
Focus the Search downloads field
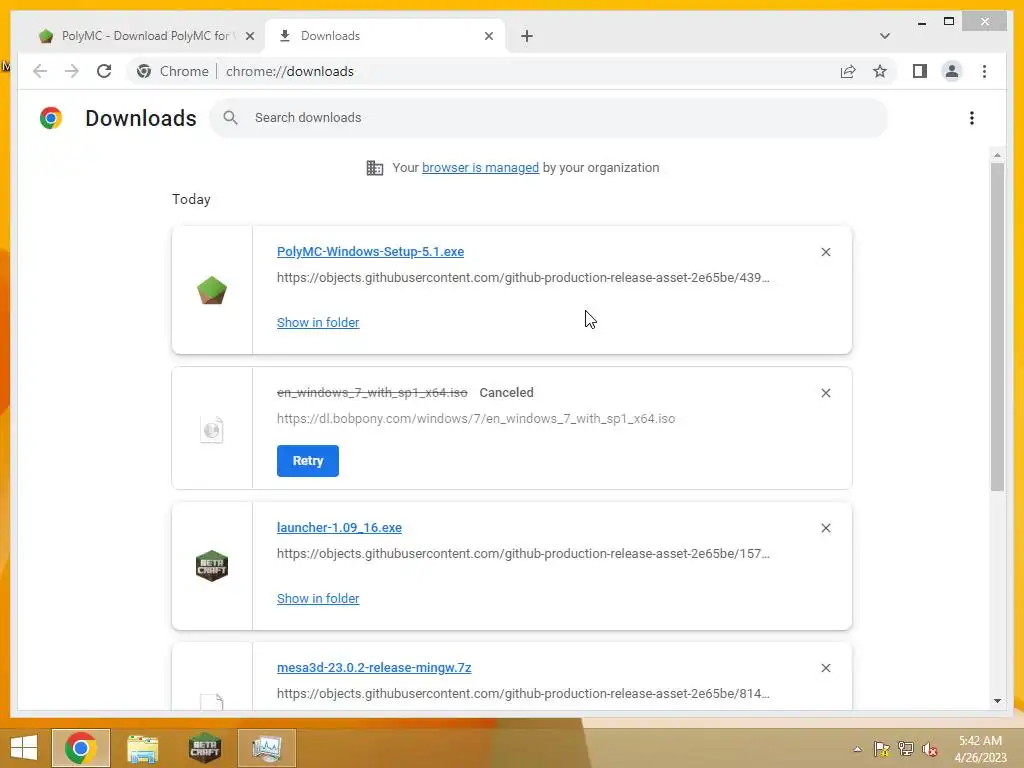point(549,118)
